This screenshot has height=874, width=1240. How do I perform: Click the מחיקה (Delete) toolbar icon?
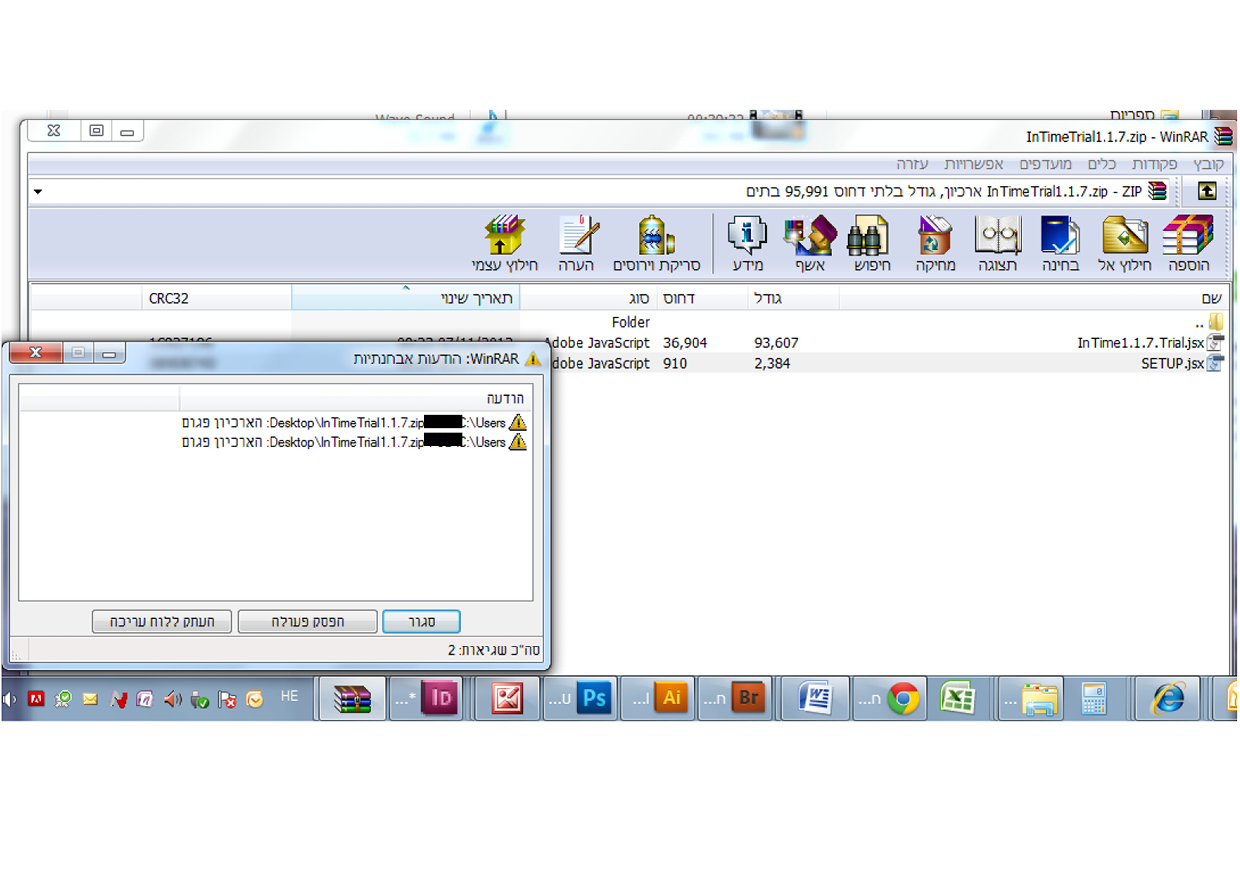[x=936, y=243]
